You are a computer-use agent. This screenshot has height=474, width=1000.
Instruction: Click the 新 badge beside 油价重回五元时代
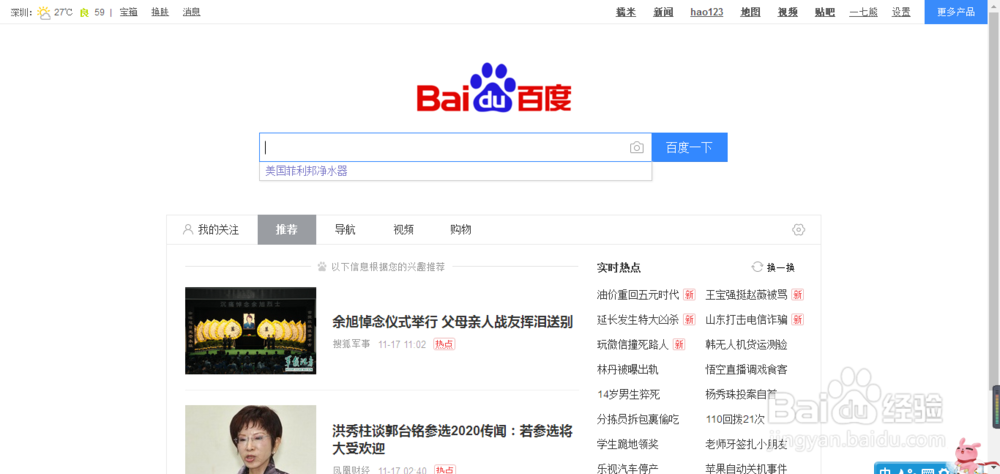(689, 295)
